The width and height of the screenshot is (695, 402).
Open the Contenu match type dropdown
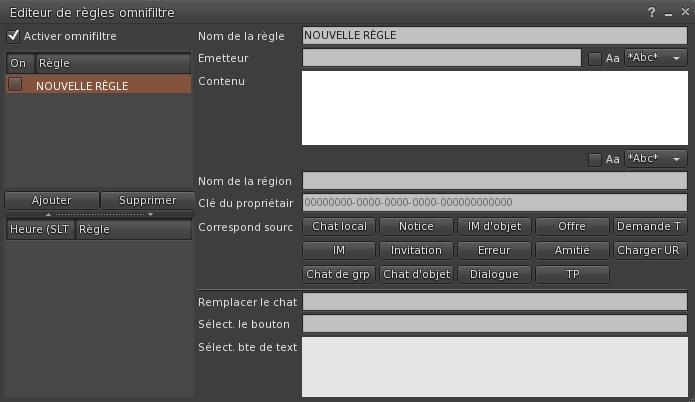tap(655, 159)
